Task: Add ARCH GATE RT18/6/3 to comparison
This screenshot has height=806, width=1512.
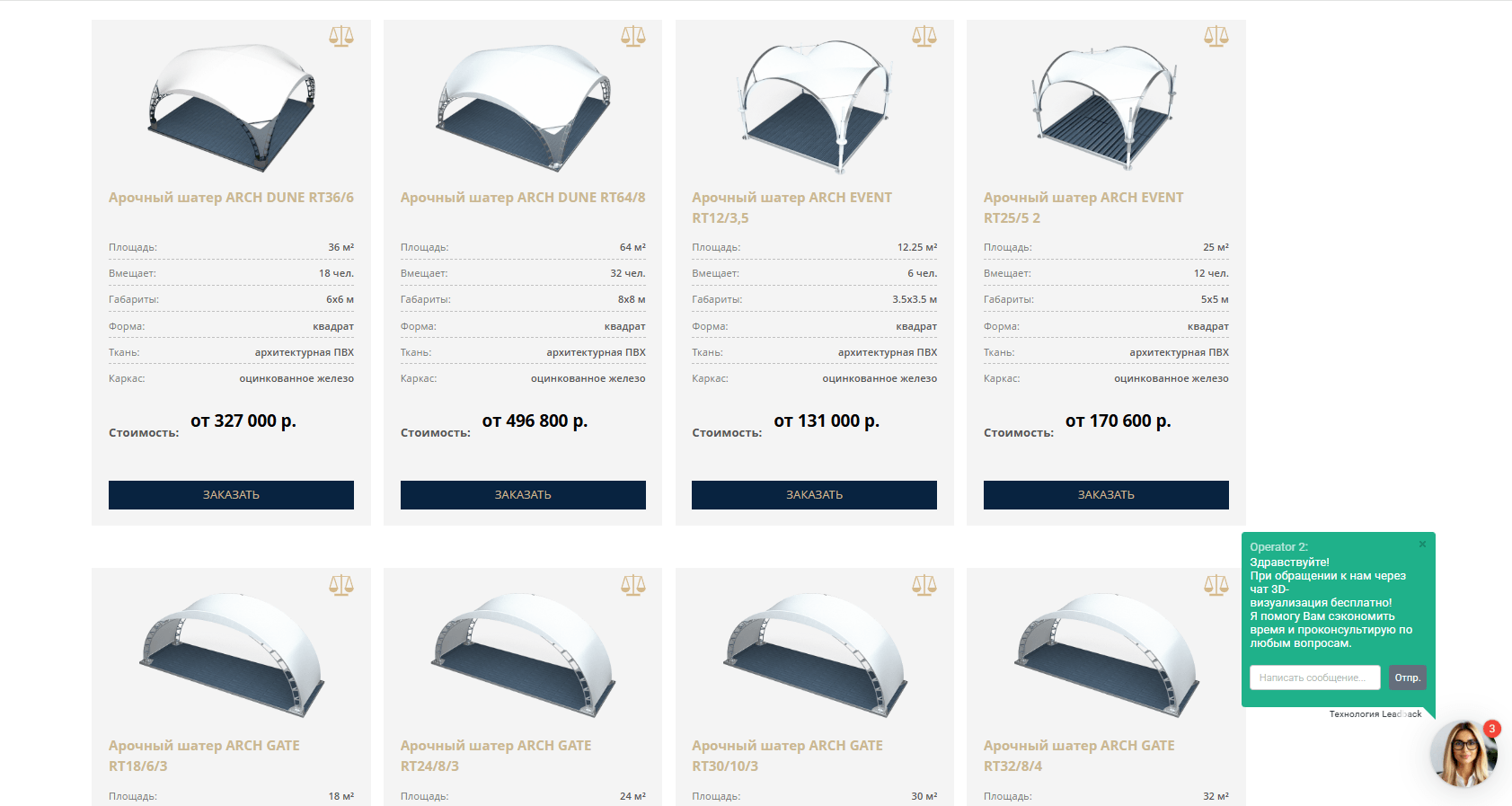Action: (x=341, y=585)
